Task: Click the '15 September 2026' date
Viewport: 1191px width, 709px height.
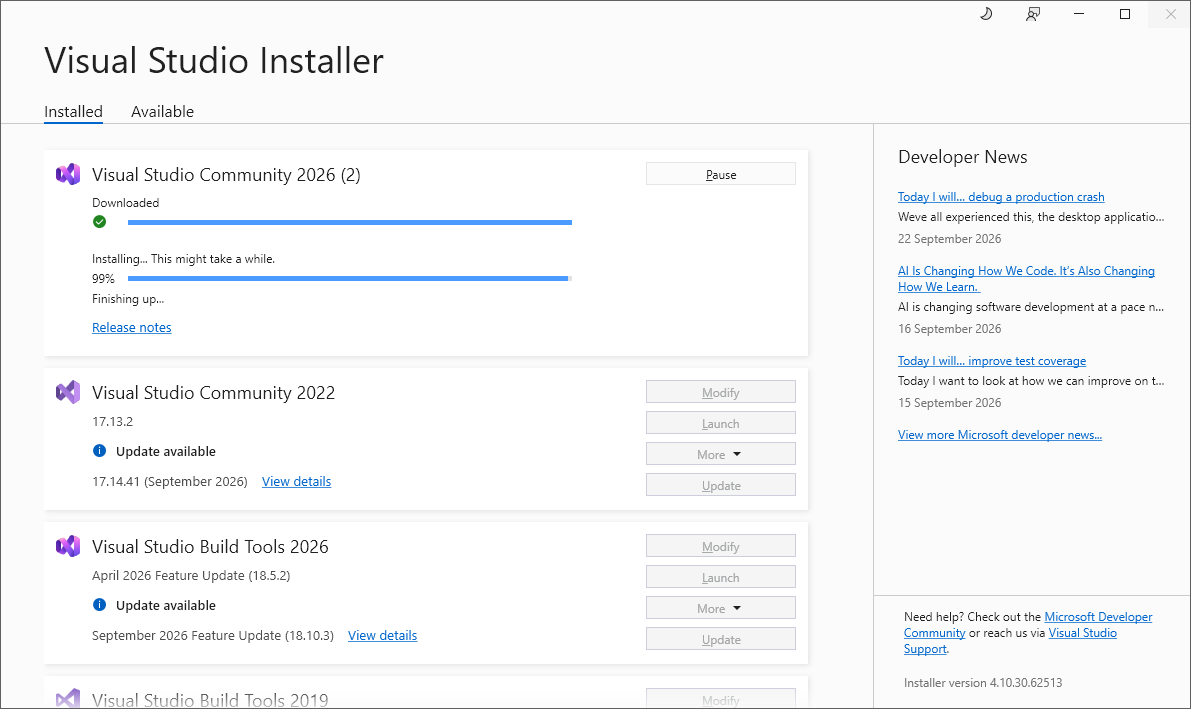Action: click(949, 403)
